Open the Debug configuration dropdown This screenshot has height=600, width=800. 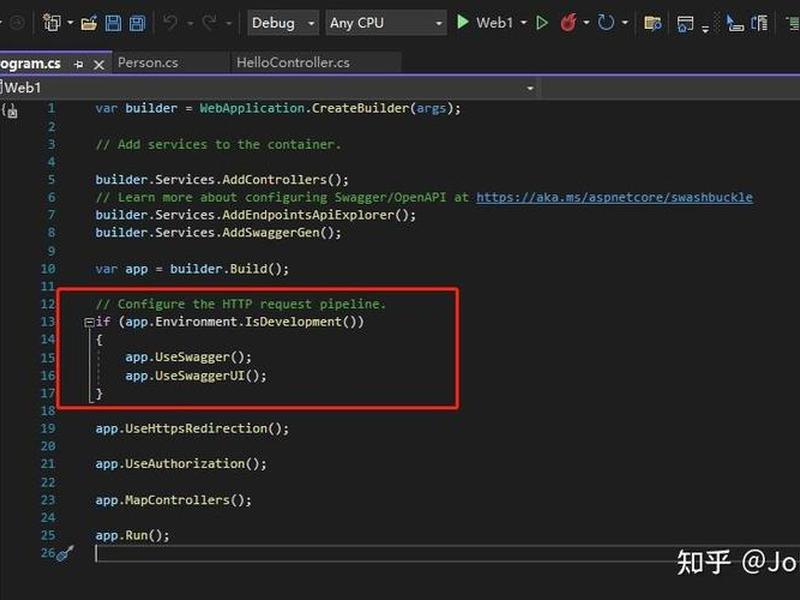[x=283, y=23]
